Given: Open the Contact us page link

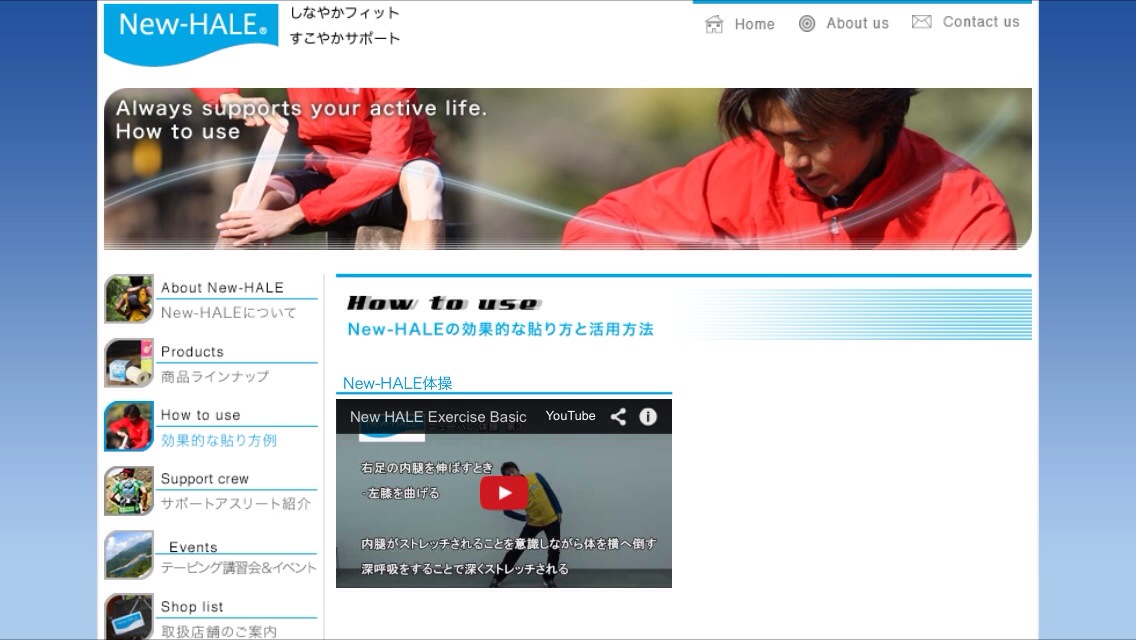Looking at the screenshot, I should (980, 22).
